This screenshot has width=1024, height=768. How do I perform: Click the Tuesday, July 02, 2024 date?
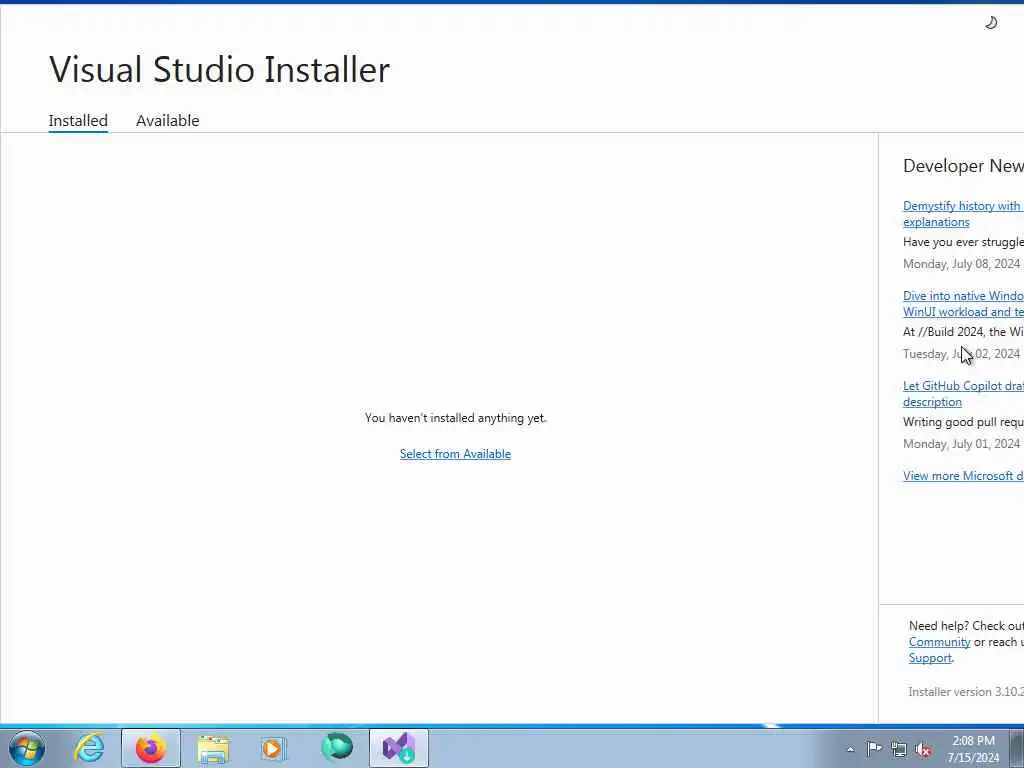[x=961, y=354]
